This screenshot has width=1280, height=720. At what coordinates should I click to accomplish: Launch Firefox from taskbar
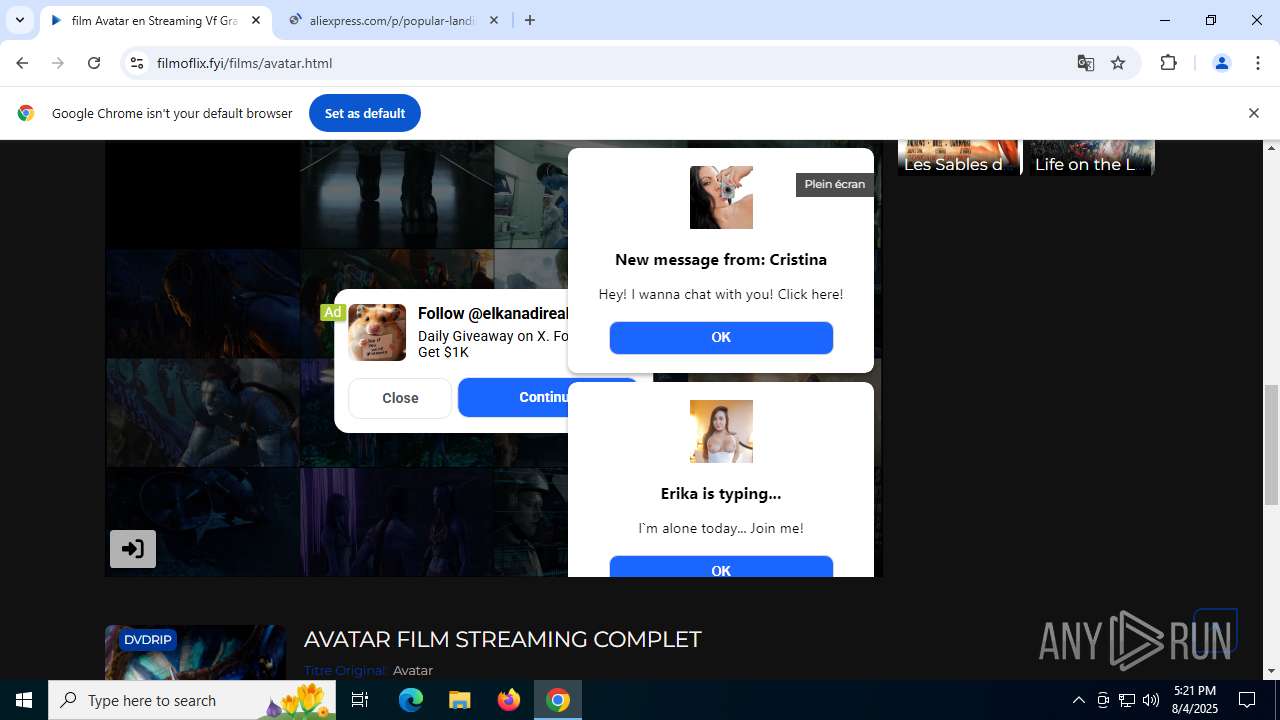[x=509, y=700]
